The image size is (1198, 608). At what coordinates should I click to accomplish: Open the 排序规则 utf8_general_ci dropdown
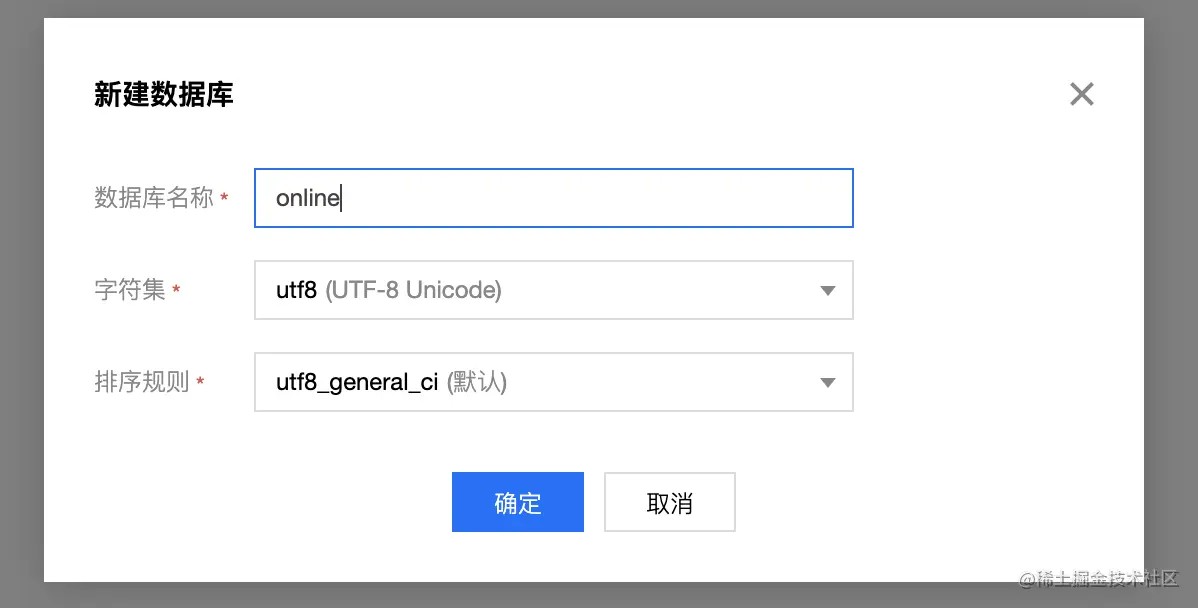tap(553, 382)
